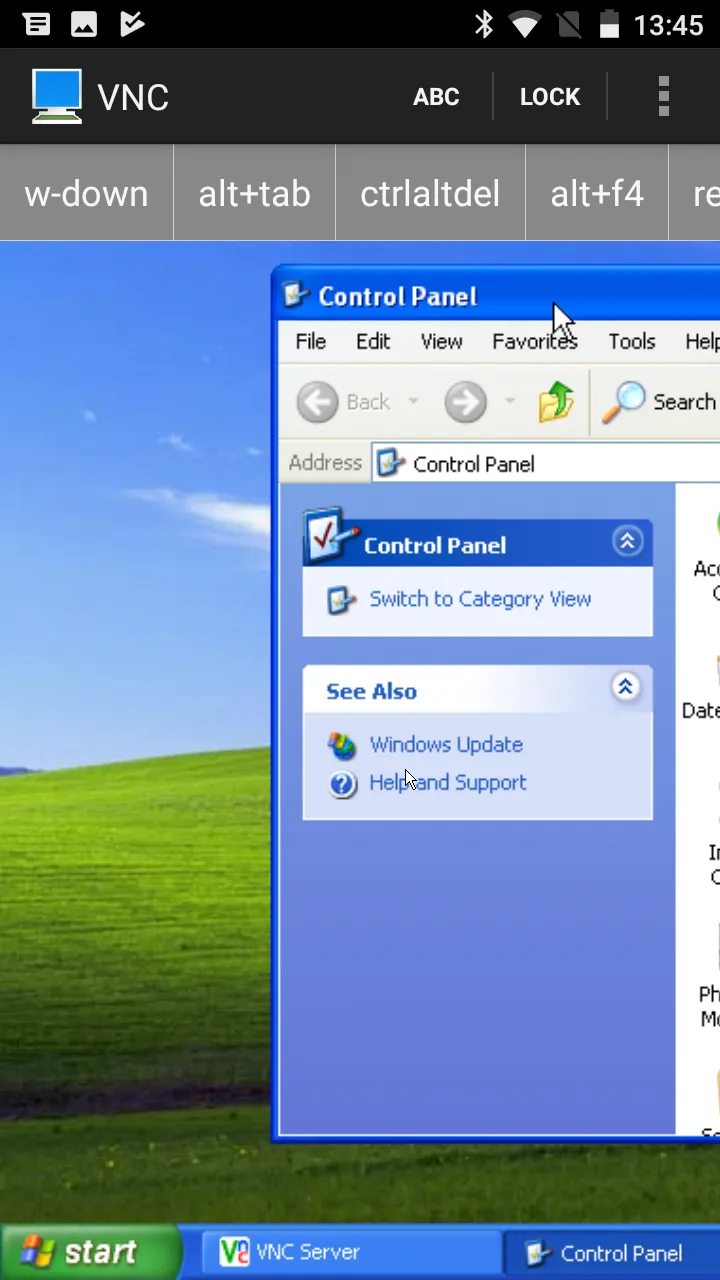Image resolution: width=720 pixels, height=1280 pixels.
Task: Collapse the See Also pane section
Action: 626,688
